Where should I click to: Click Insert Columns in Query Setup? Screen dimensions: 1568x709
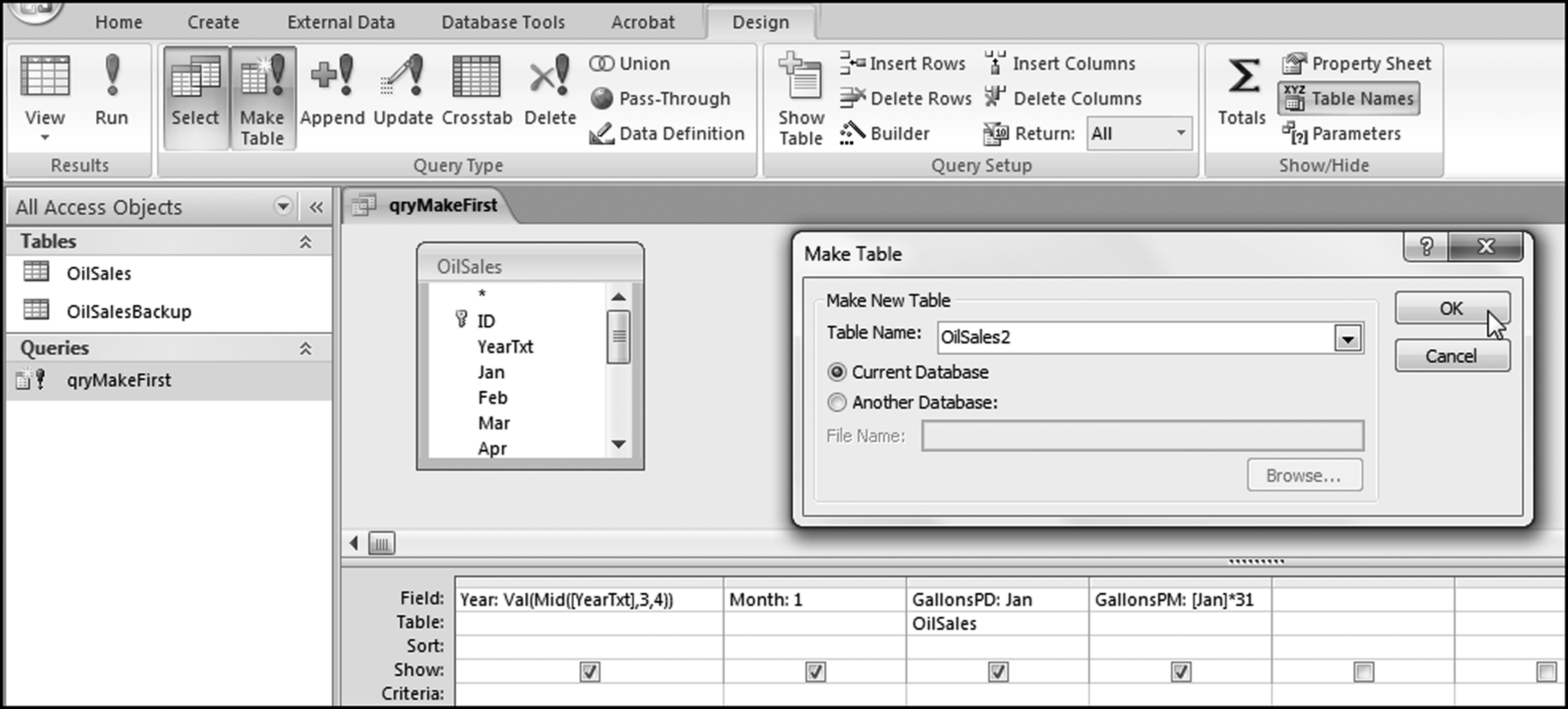pos(1059,64)
